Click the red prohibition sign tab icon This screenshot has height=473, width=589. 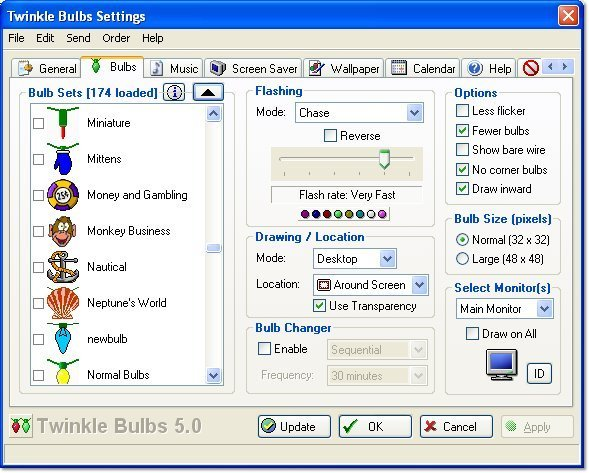point(531,68)
